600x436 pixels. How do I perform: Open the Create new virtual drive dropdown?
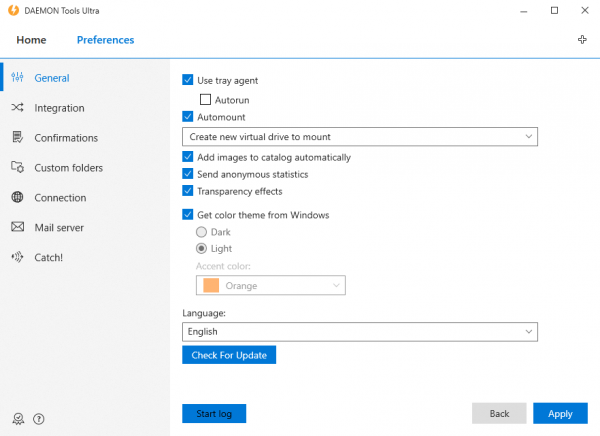[360, 137]
